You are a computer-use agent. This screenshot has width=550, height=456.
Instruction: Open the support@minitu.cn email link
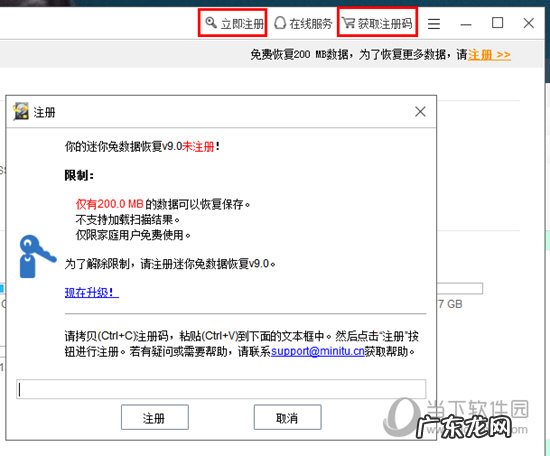[318, 351]
